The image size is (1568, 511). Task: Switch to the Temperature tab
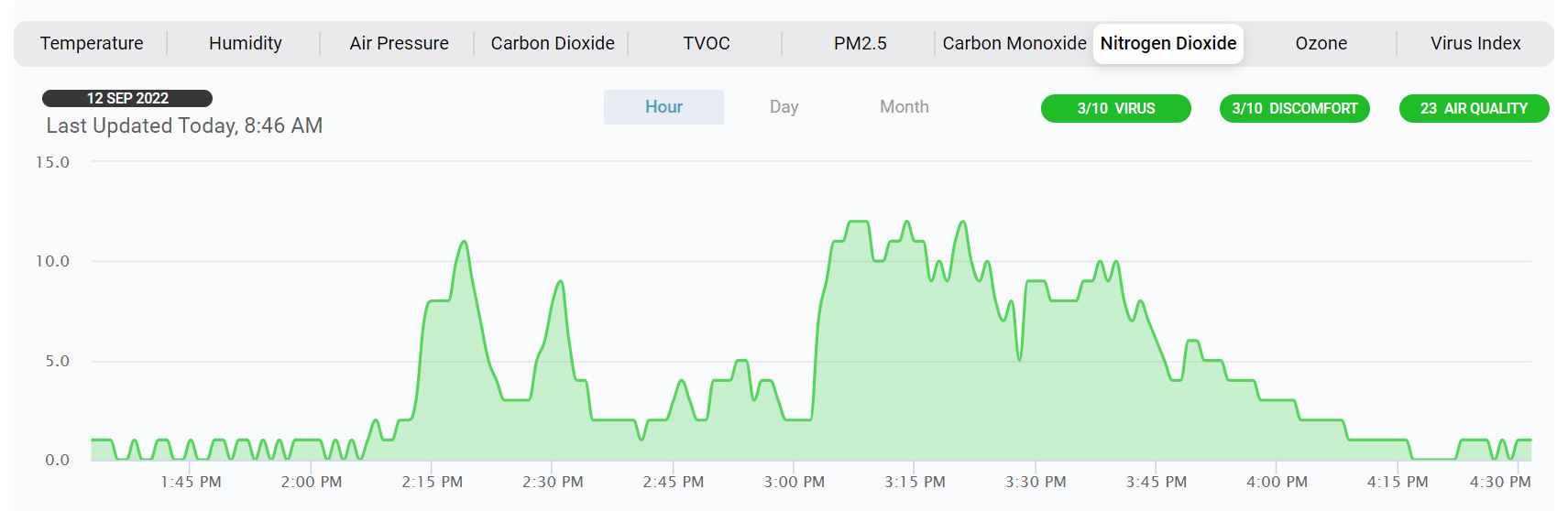[x=92, y=43]
